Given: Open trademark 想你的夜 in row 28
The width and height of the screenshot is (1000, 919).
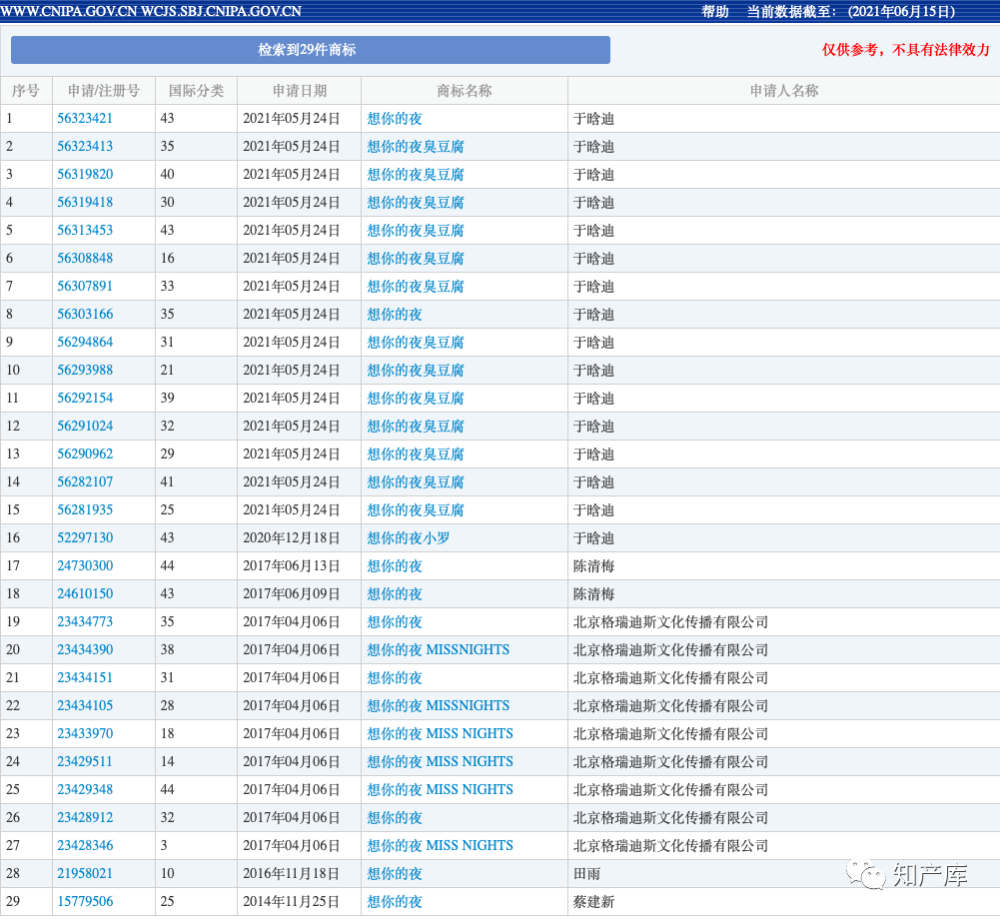Looking at the screenshot, I should pyautogui.click(x=394, y=874).
